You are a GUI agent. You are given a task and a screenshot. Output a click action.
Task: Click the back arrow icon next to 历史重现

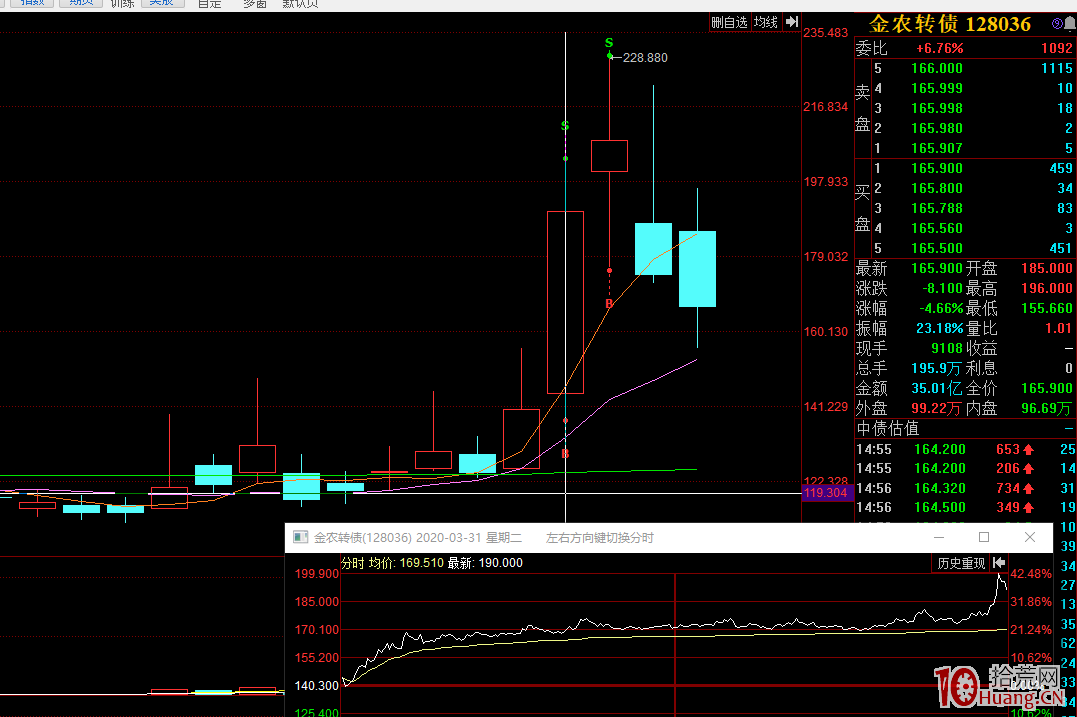999,563
